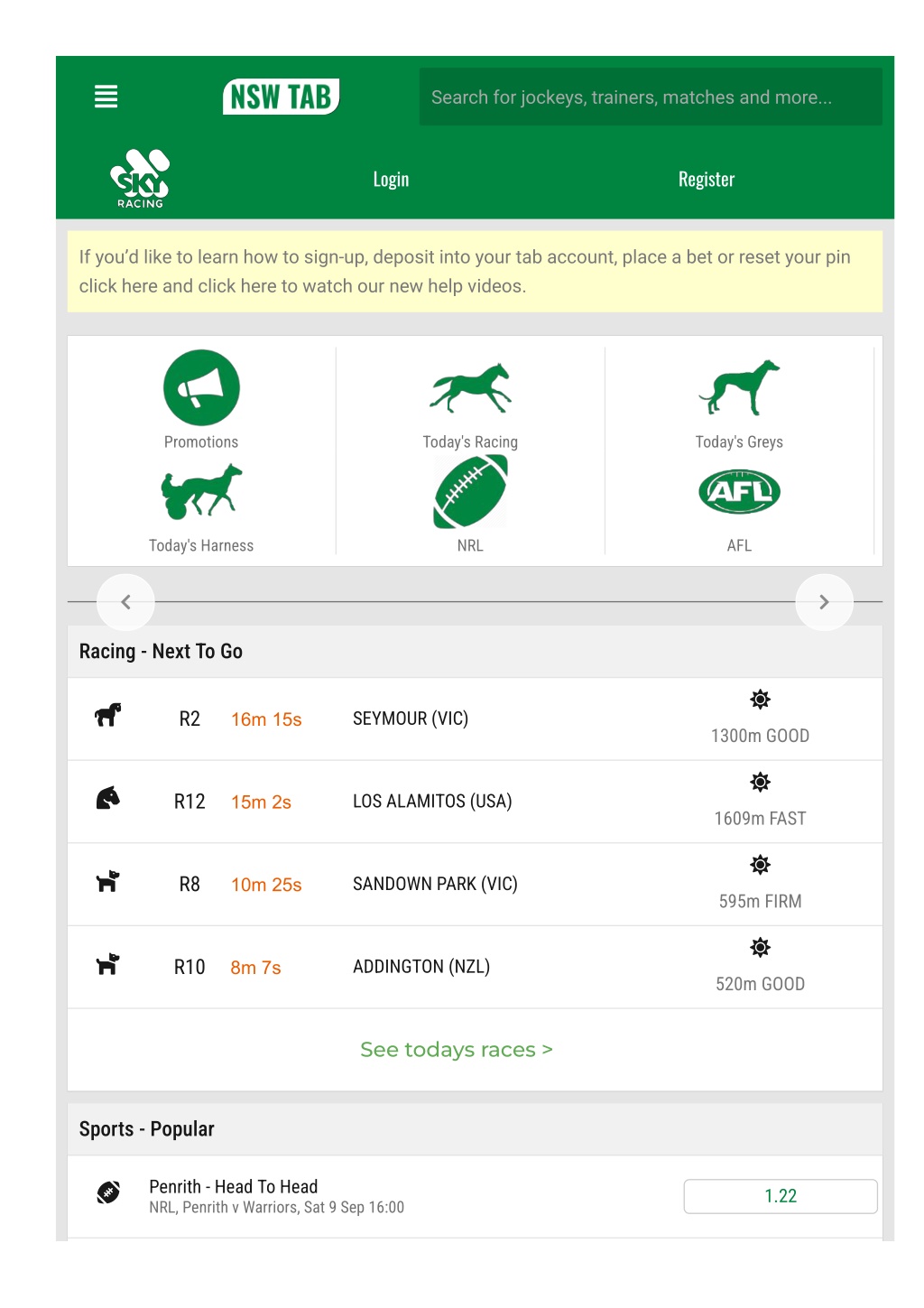Image resolution: width=924 pixels, height=1308 pixels.
Task: Open Addington (NZL) R10 race
Action: tap(475, 967)
